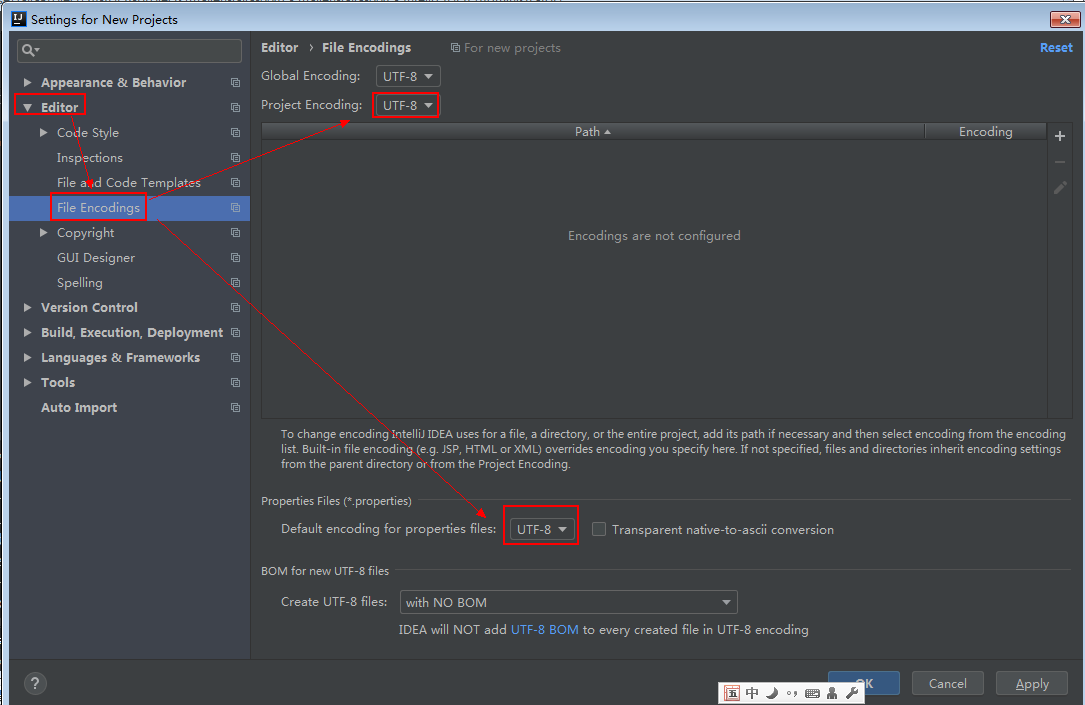Screen dimensions: 1085x705
Task: Select Inspections in the settings tree
Action: click(90, 158)
